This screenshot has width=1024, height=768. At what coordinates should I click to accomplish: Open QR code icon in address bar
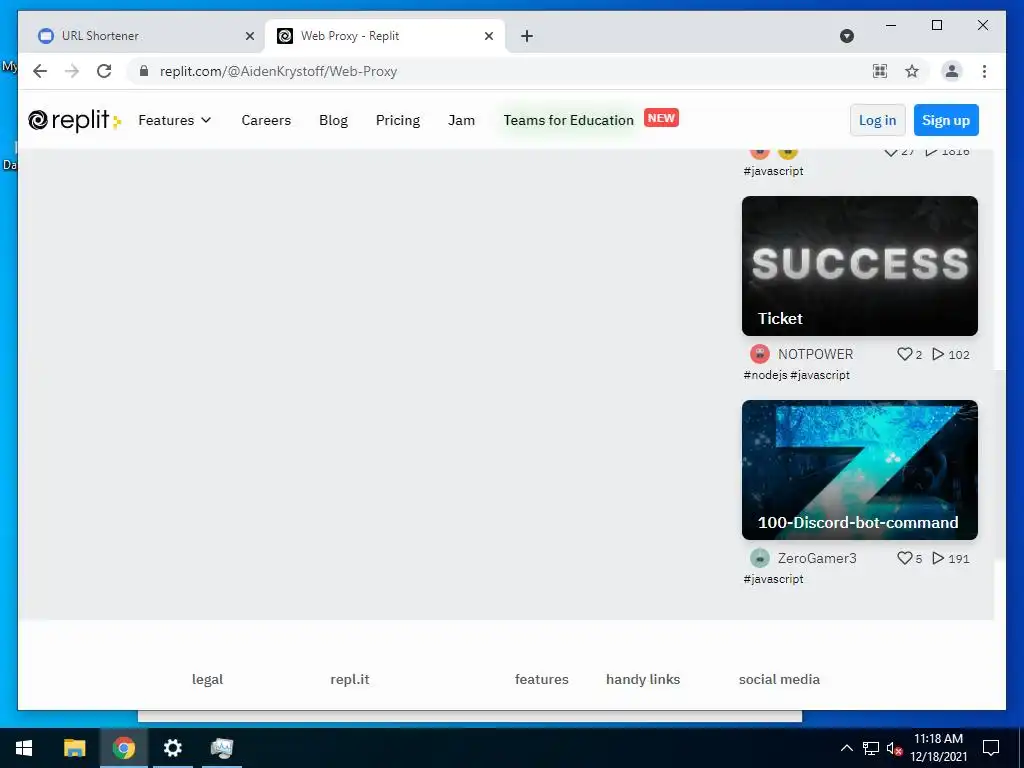click(x=880, y=71)
